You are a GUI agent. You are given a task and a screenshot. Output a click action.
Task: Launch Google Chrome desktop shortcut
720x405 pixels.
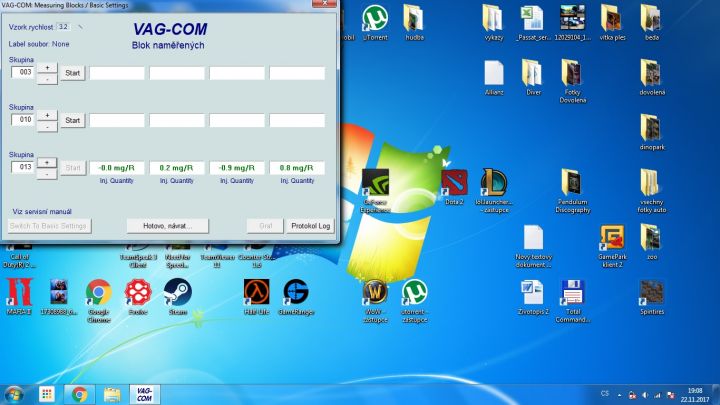pyautogui.click(x=98, y=301)
